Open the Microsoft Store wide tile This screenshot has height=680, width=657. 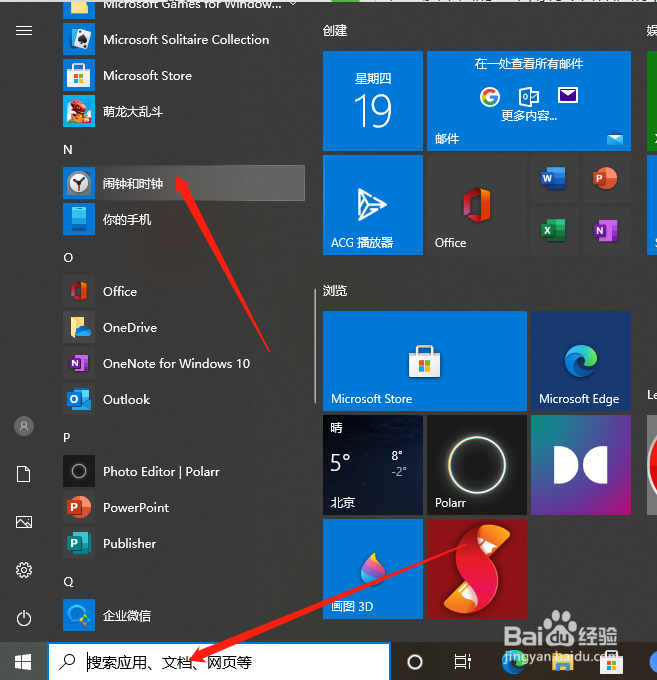coord(425,361)
